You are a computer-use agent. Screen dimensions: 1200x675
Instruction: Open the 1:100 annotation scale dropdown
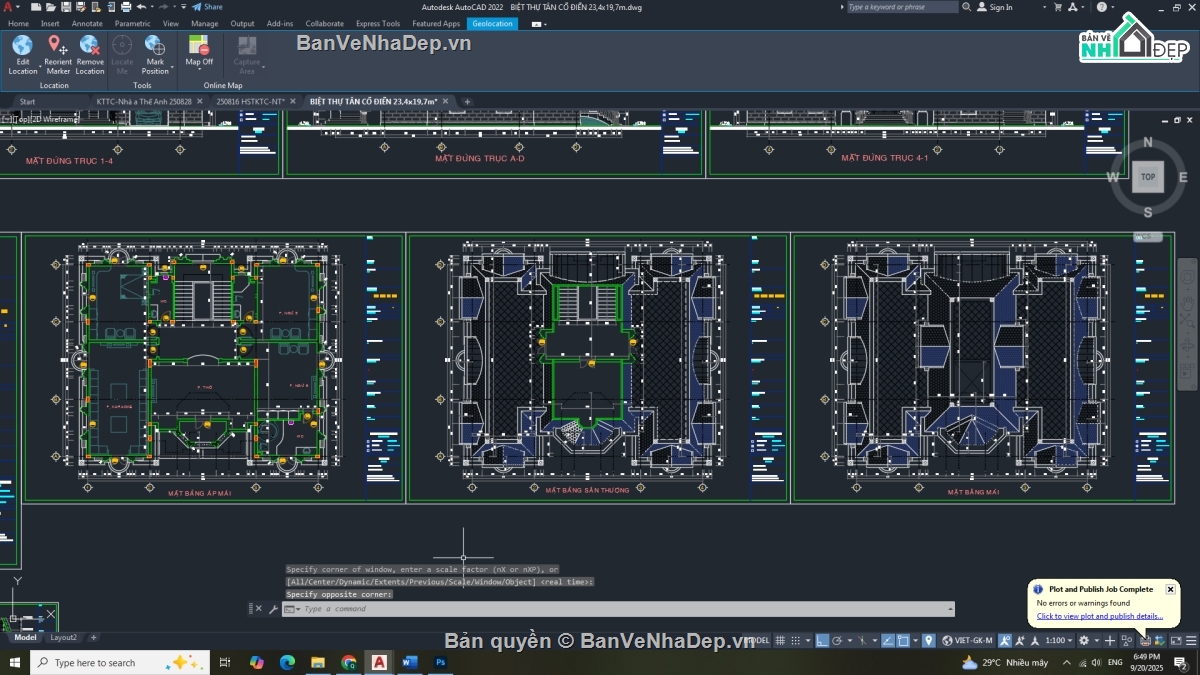pos(1057,640)
